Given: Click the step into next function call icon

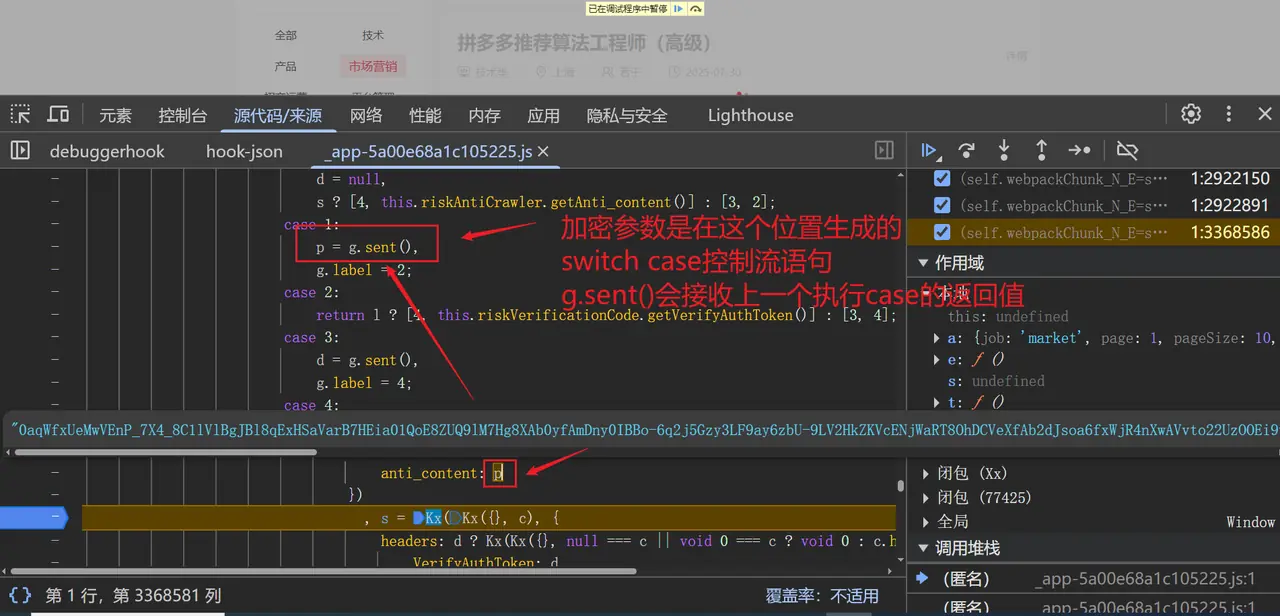Looking at the screenshot, I should click(1003, 150).
